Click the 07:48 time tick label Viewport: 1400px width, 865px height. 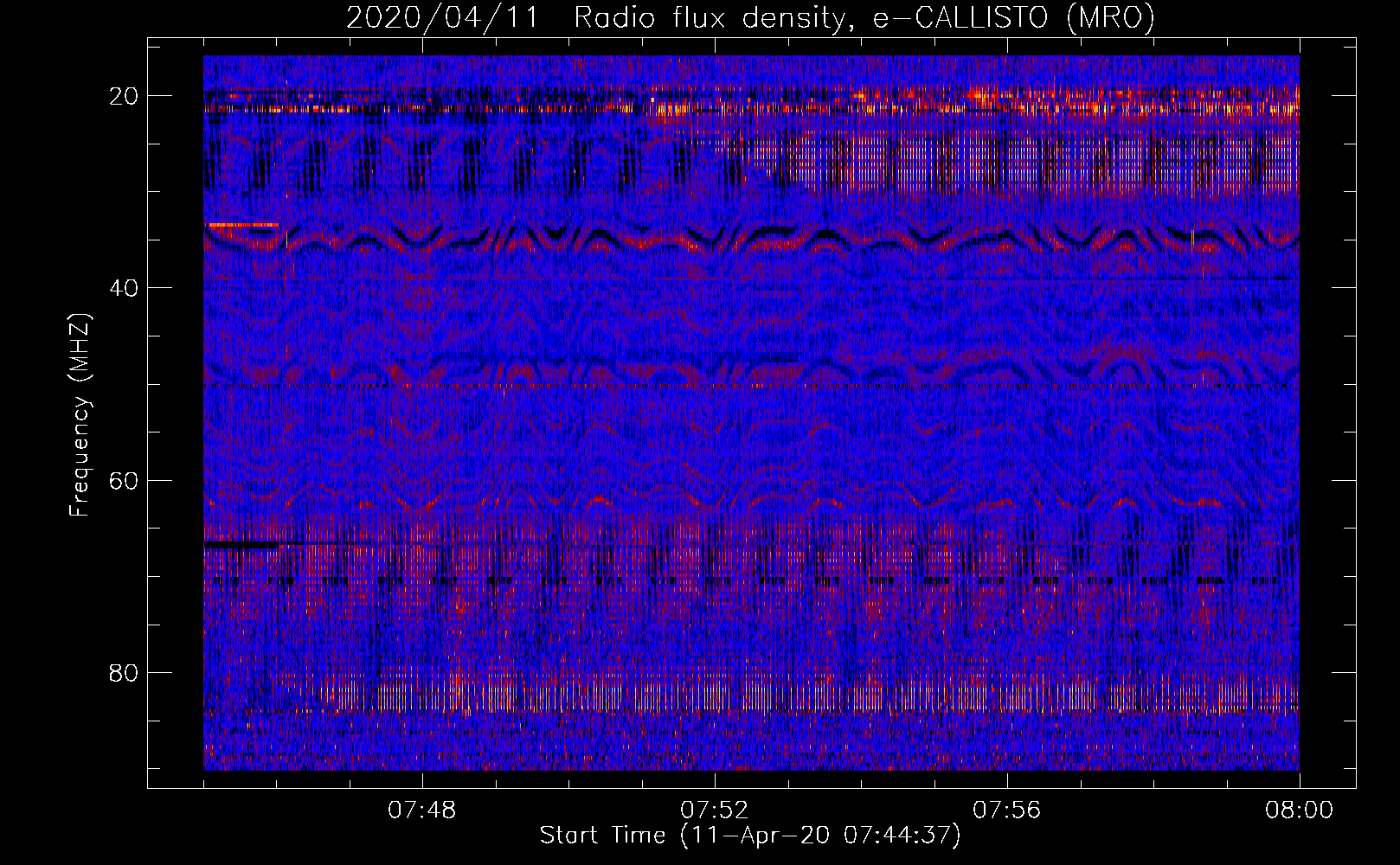point(422,811)
